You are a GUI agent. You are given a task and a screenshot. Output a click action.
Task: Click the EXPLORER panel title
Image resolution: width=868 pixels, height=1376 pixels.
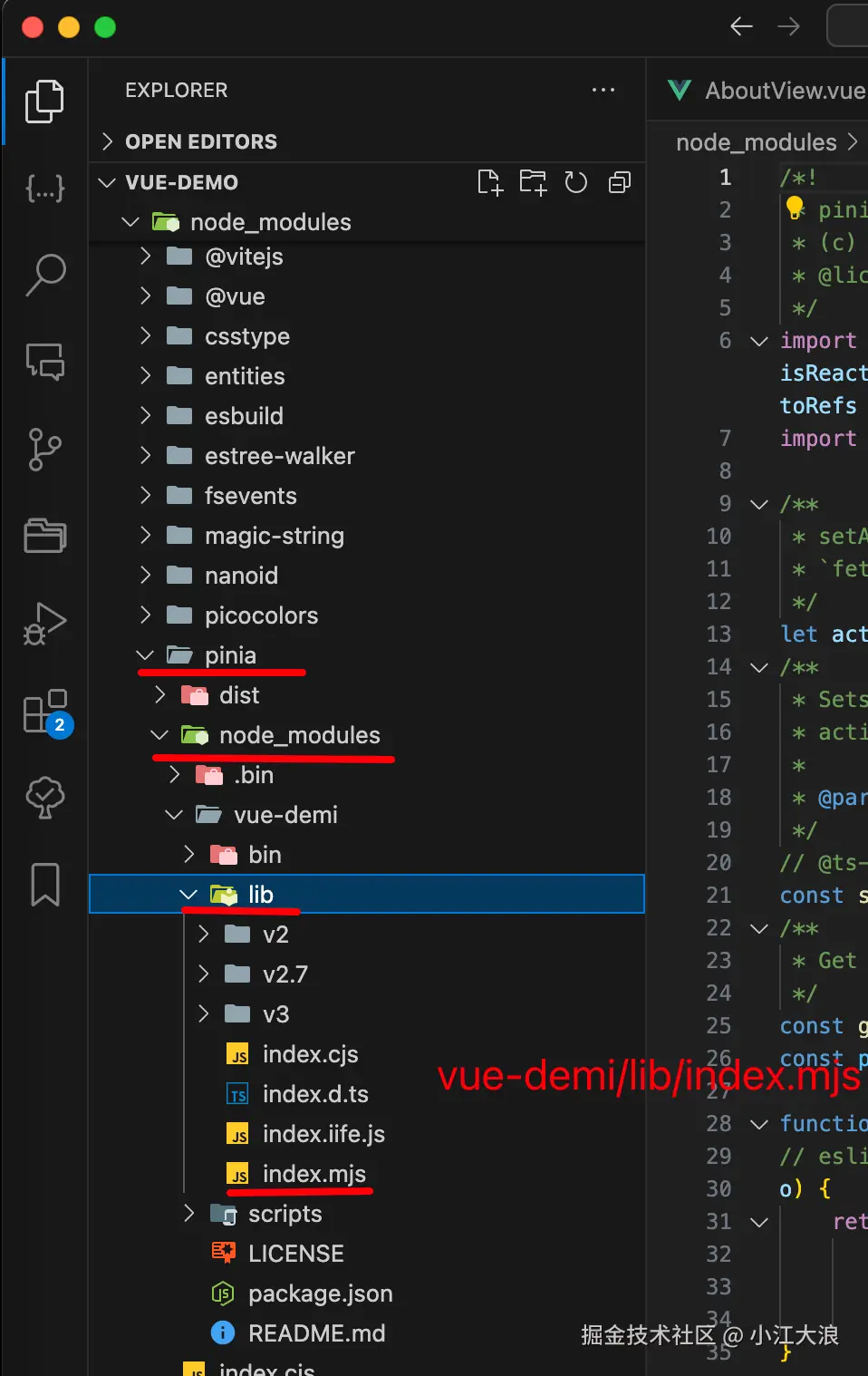tap(177, 90)
